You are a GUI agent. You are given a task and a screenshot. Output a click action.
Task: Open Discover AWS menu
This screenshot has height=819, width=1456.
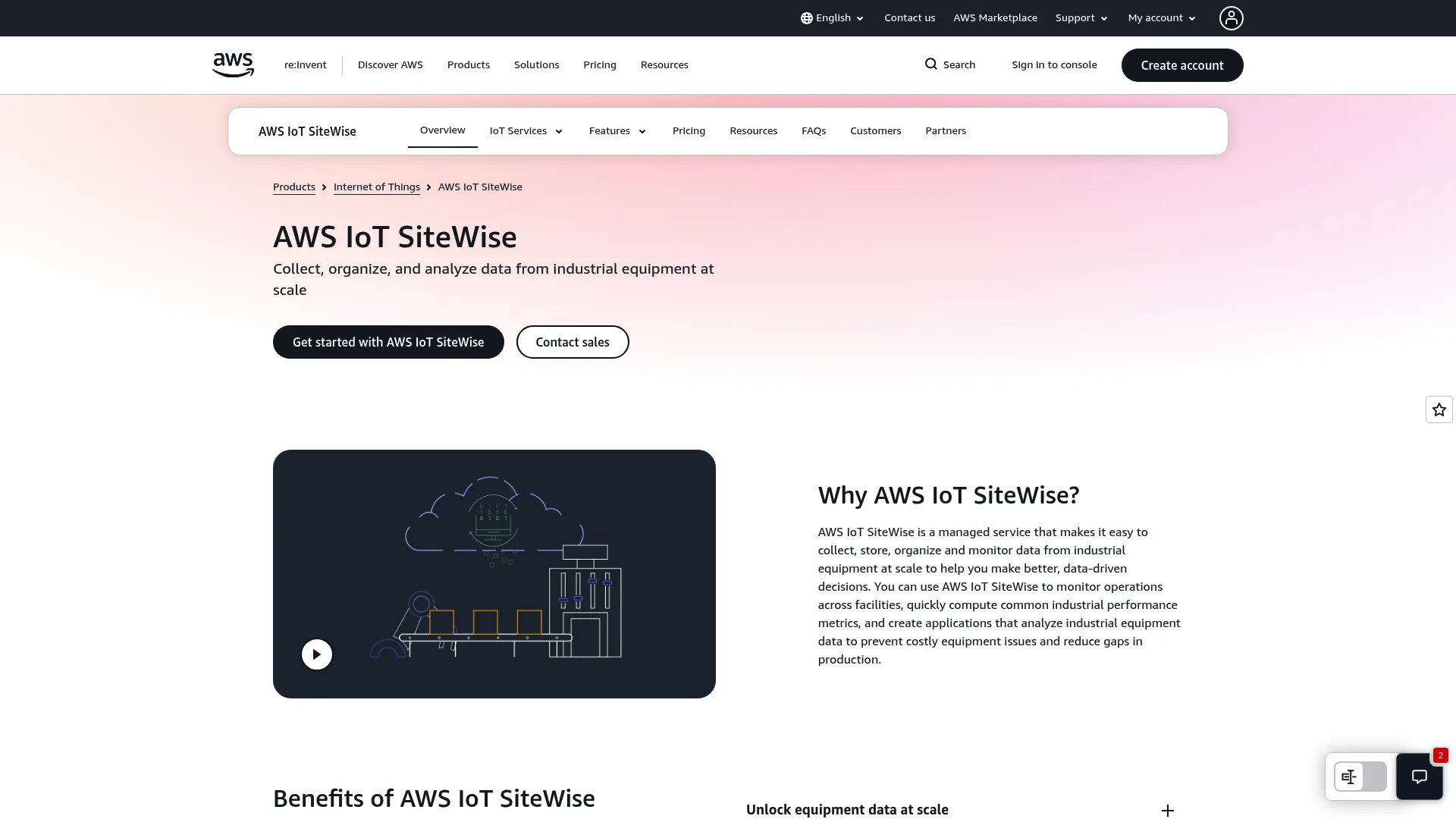[391, 65]
